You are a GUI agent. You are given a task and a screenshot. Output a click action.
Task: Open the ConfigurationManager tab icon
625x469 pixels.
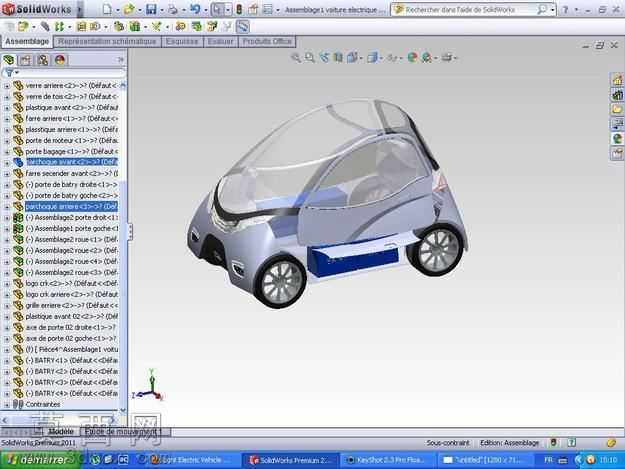43,60
